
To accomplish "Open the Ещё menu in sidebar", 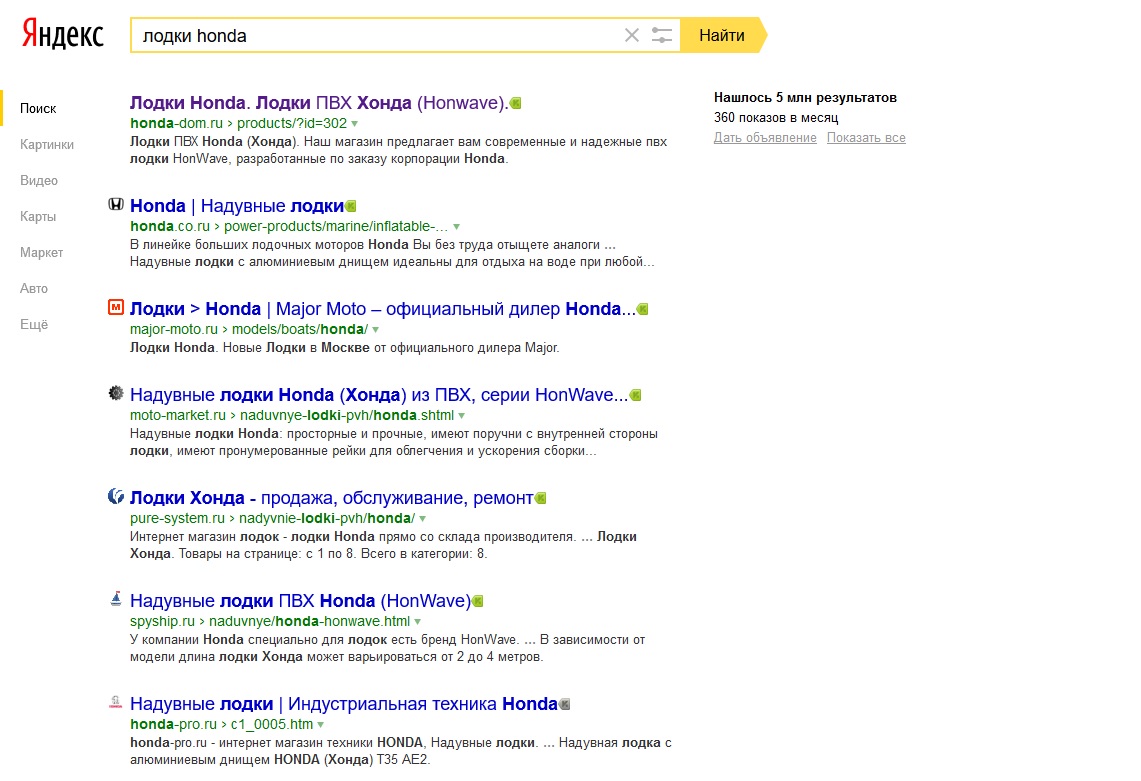I will point(33,325).
